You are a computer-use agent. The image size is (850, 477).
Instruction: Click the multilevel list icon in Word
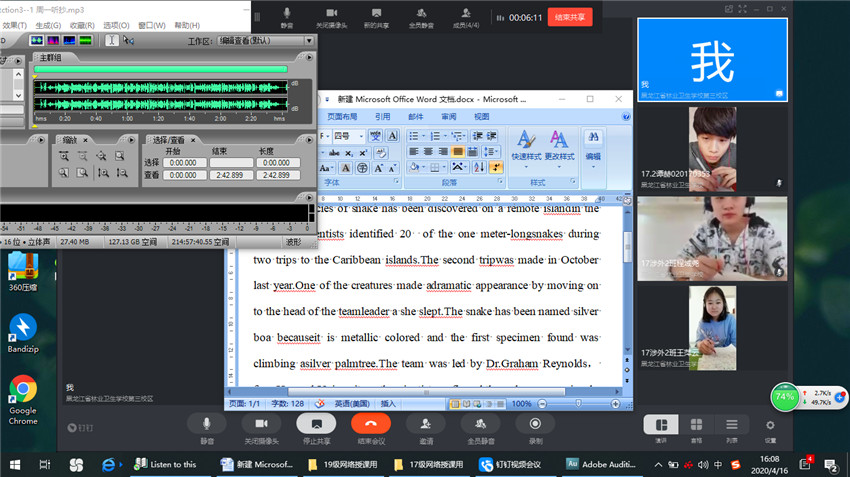point(457,136)
